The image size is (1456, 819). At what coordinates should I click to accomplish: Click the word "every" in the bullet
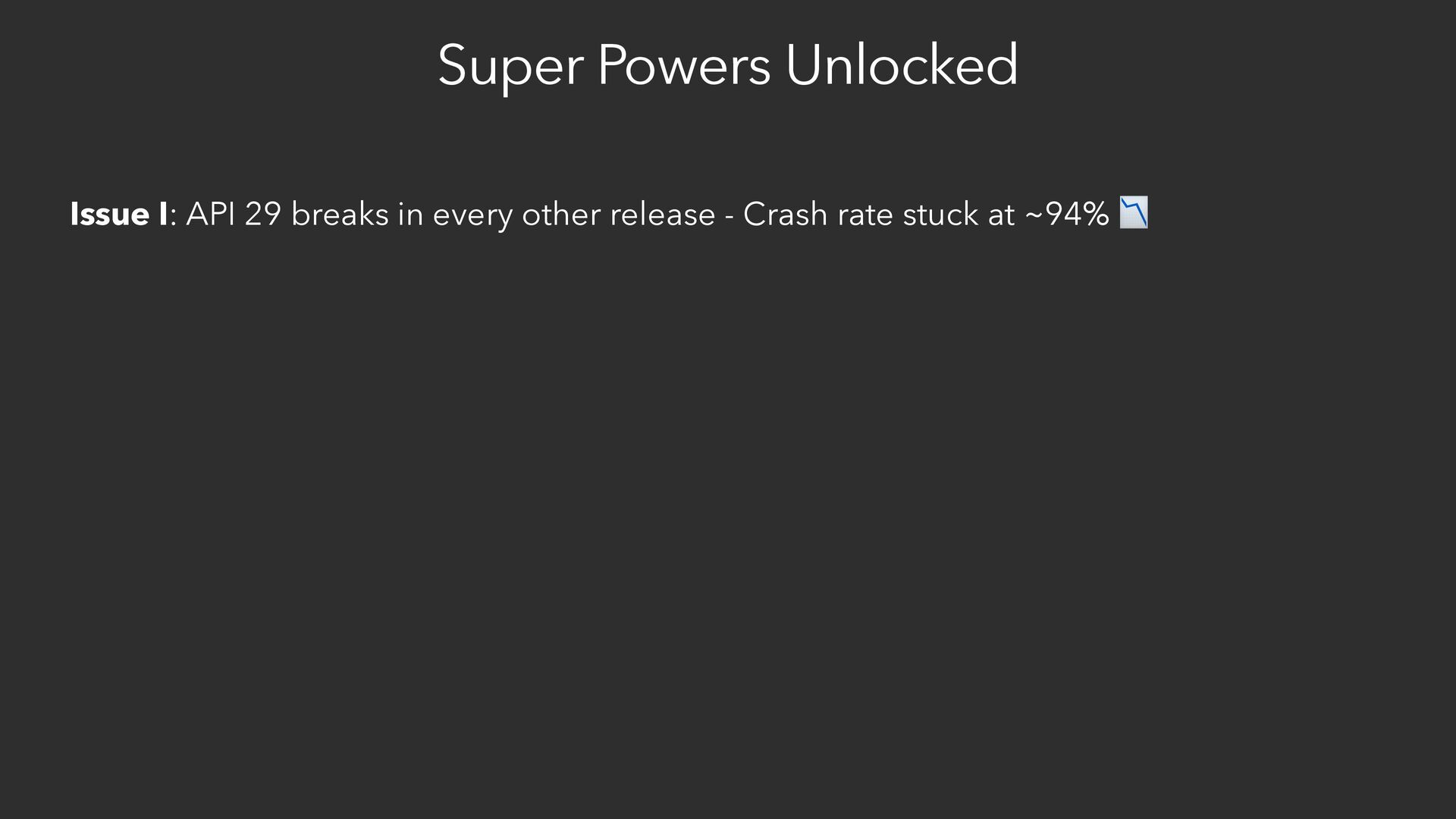tap(472, 216)
